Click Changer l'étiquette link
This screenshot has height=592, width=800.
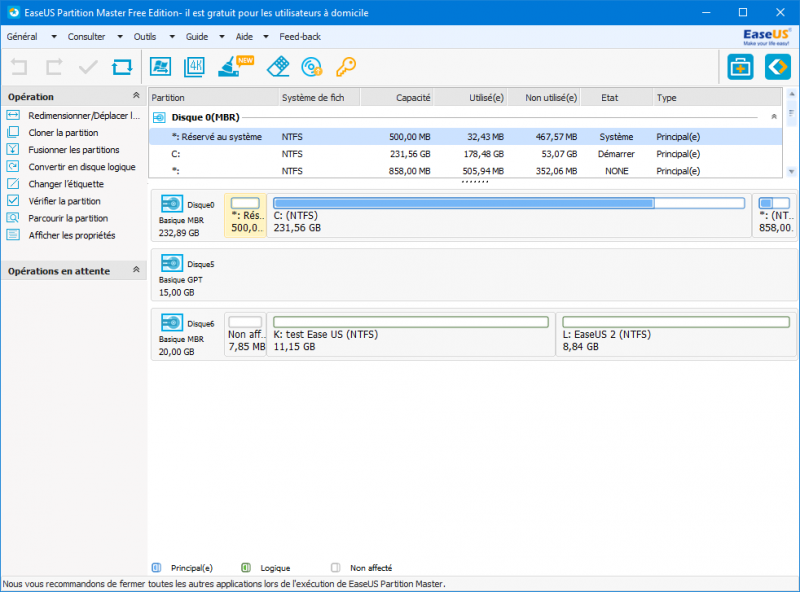point(66,184)
